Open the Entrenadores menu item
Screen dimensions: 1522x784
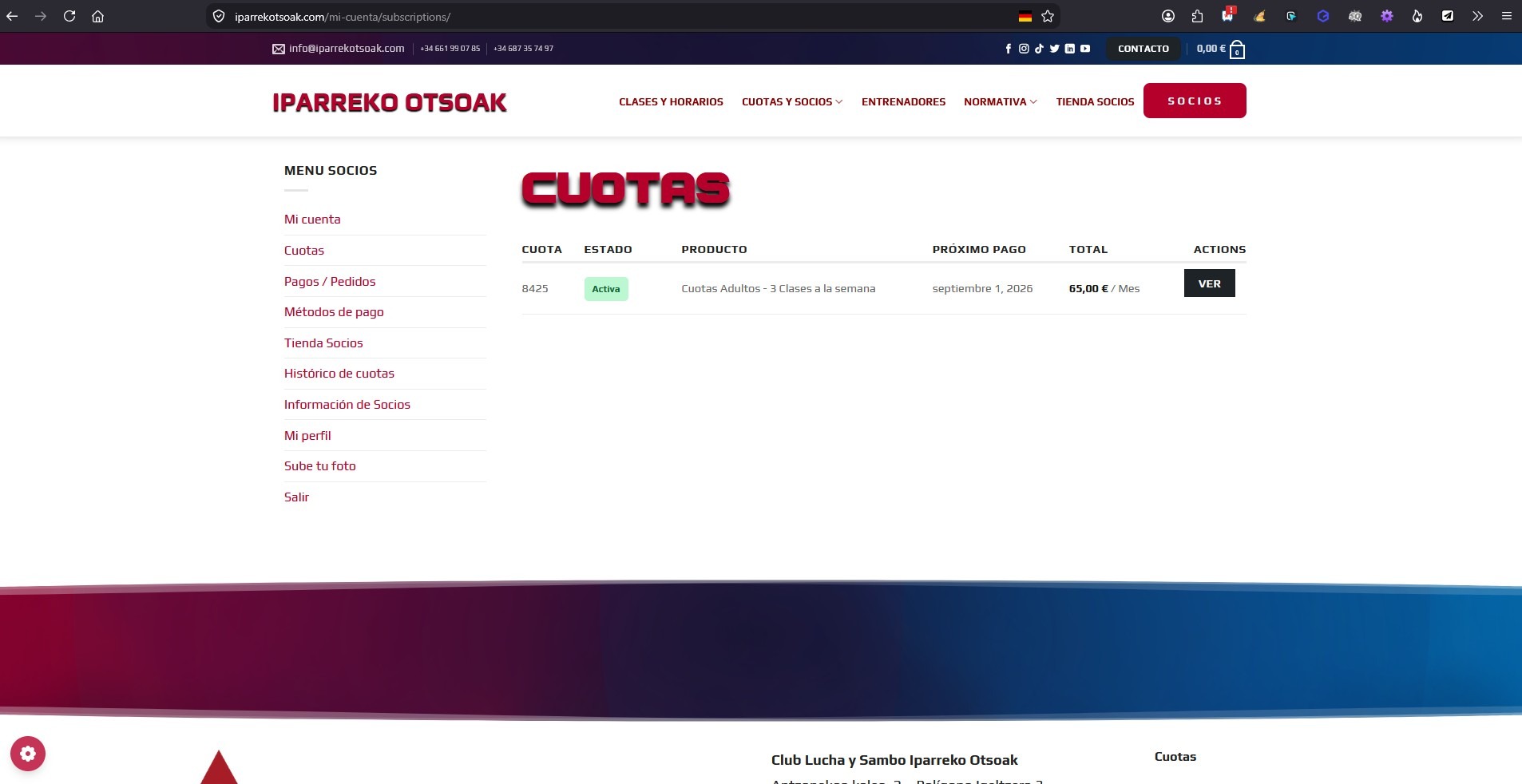pyautogui.click(x=903, y=101)
